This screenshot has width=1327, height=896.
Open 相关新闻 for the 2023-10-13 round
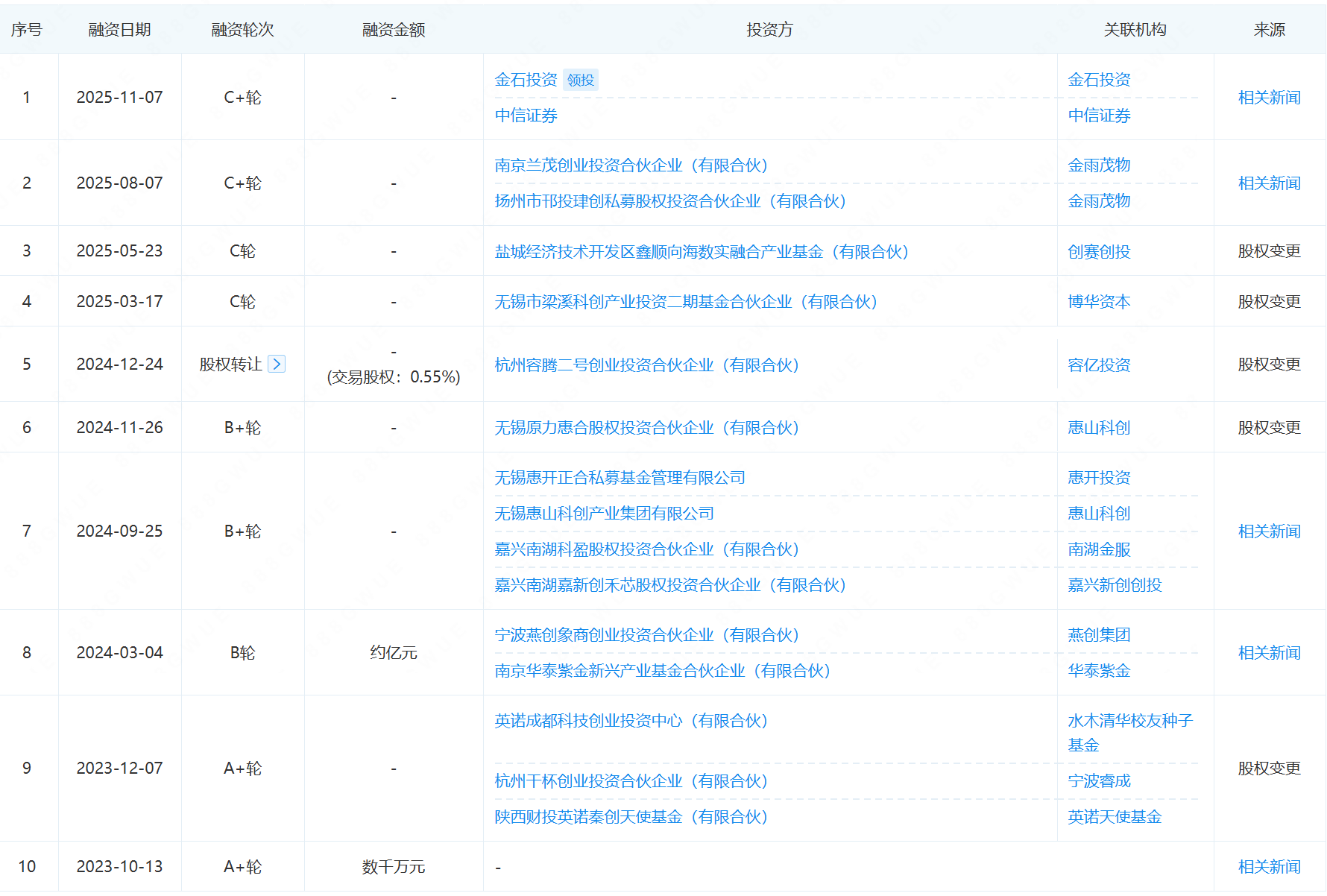(1269, 867)
